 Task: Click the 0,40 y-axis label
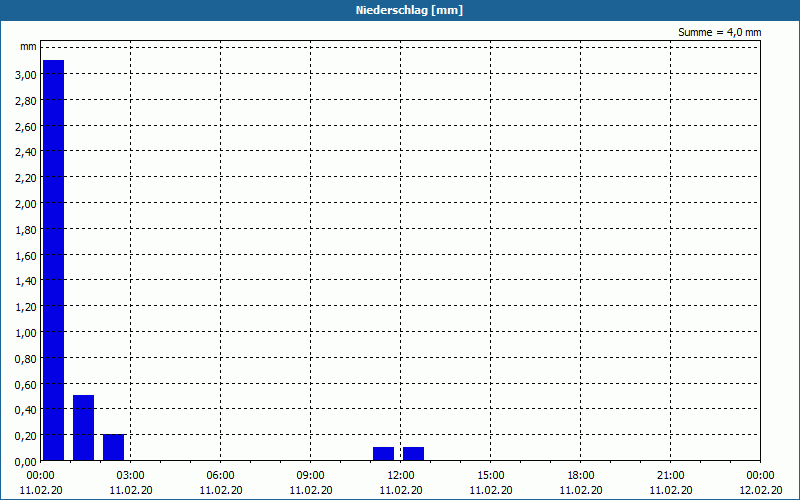(26, 410)
